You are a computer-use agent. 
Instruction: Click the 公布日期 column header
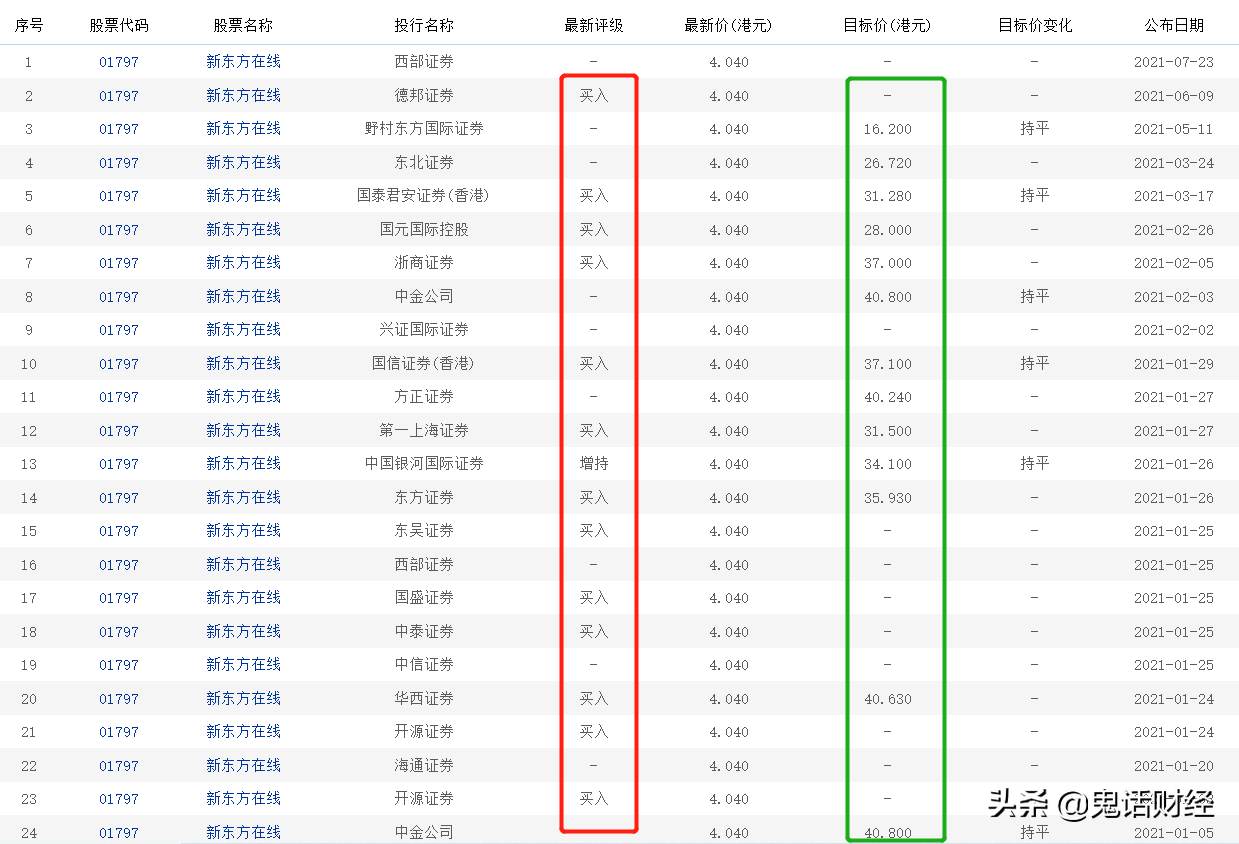1174,25
